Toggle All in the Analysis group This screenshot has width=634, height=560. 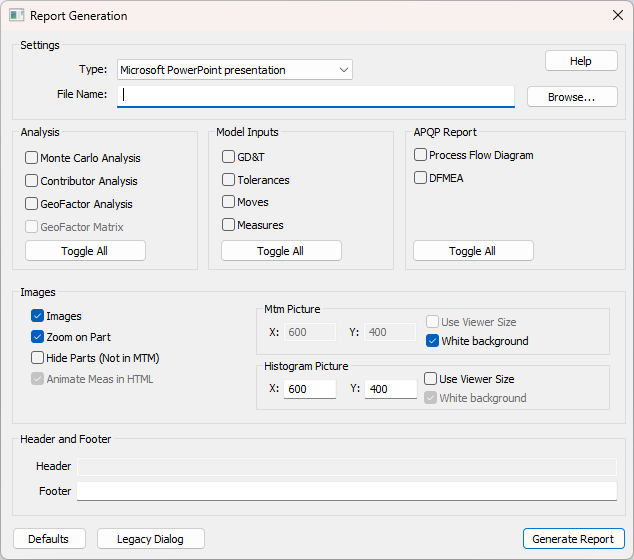point(85,251)
